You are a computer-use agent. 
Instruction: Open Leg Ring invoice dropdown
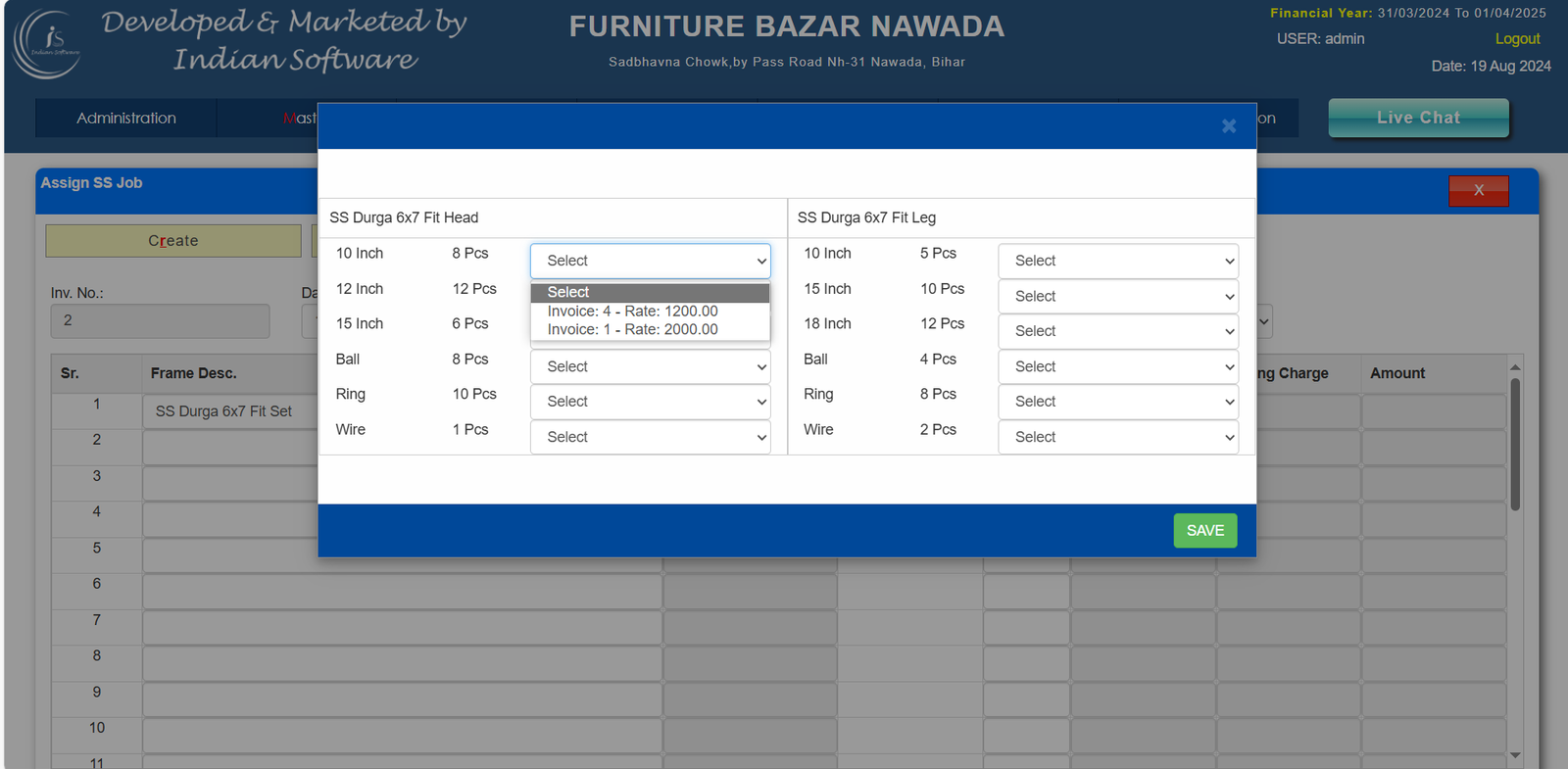tap(1118, 402)
